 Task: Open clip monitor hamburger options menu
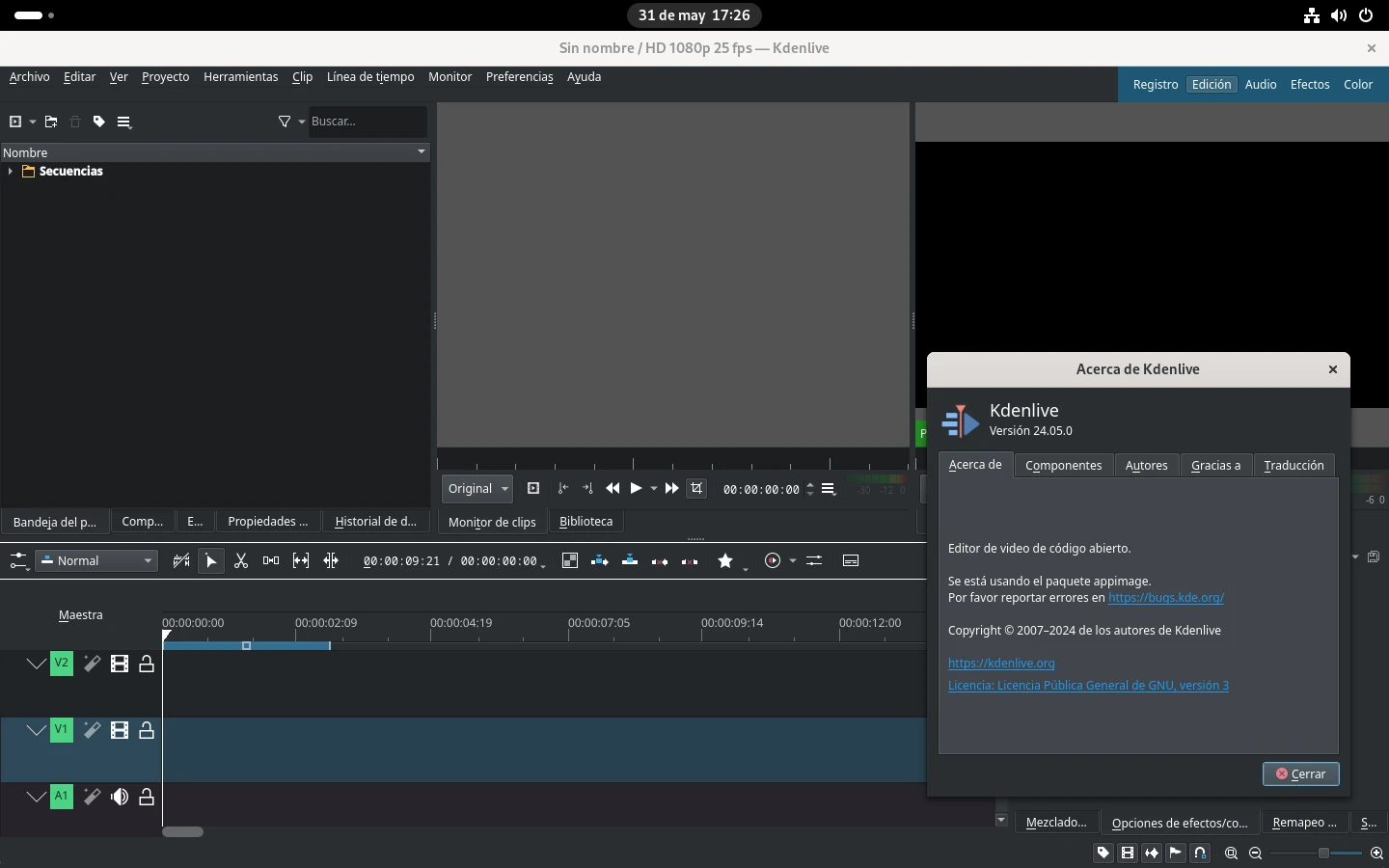[829, 488]
